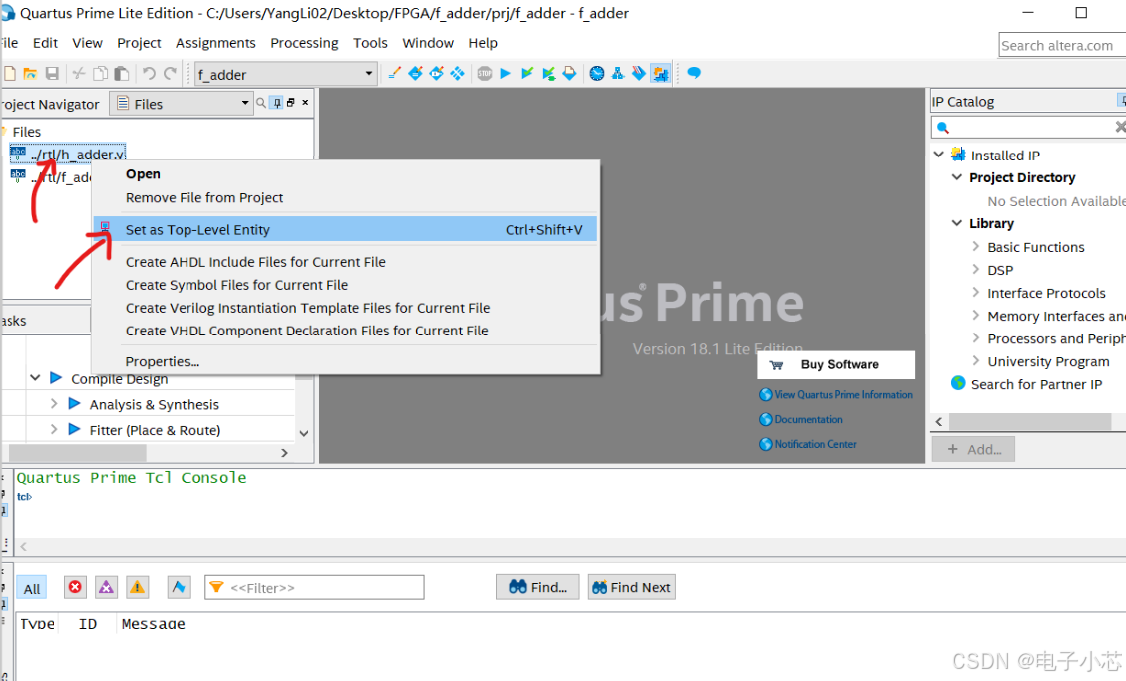
Task: Open the Processing menu
Action: 304,43
